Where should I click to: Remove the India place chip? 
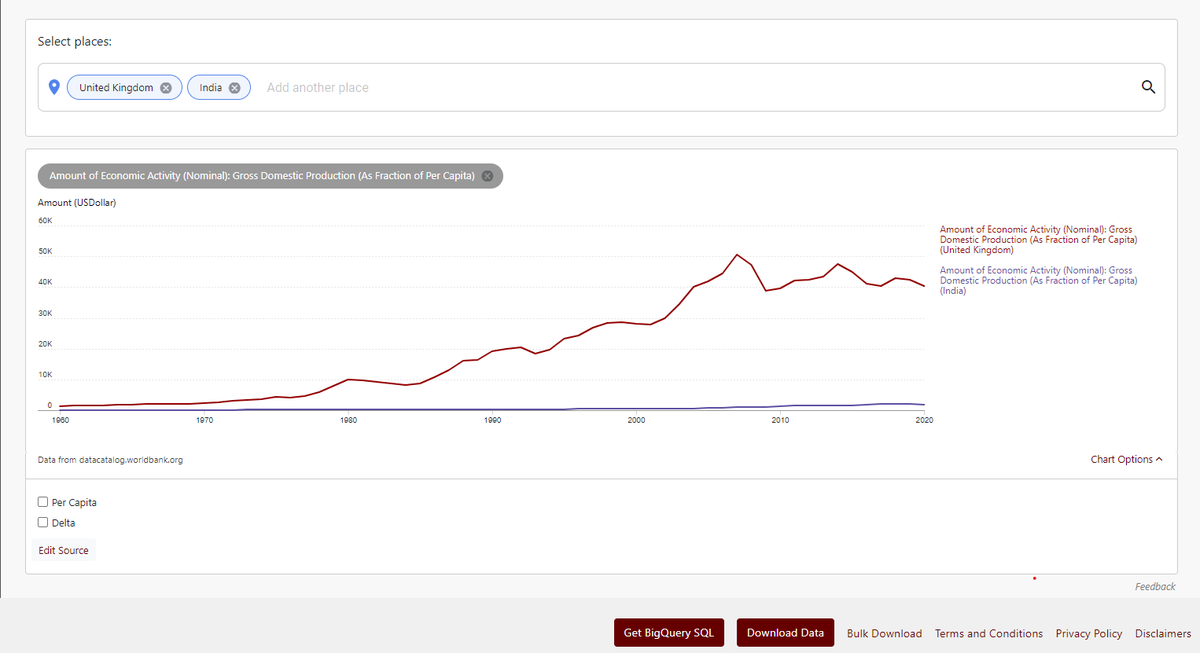tap(234, 88)
